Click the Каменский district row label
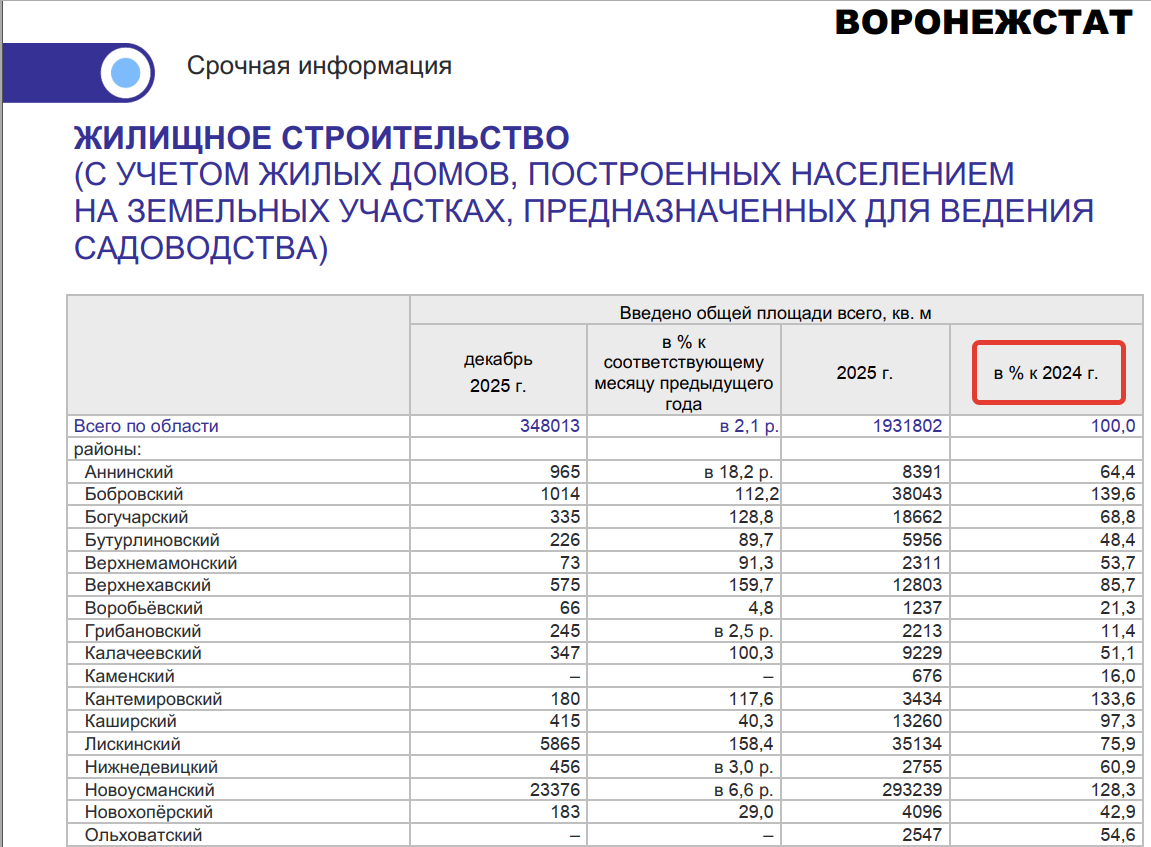Image resolution: width=1151 pixels, height=847 pixels. (130, 677)
